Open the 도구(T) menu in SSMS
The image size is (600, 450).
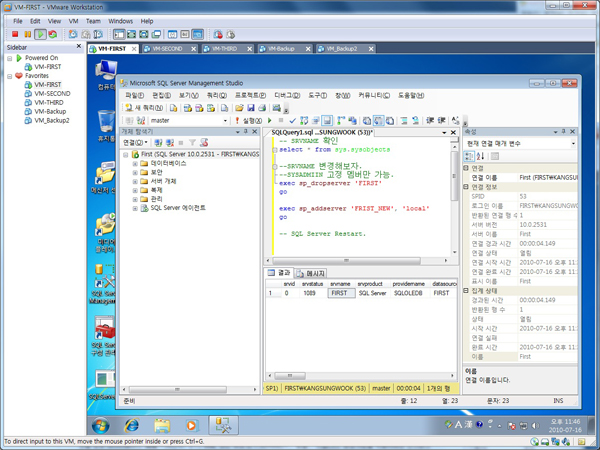point(318,95)
